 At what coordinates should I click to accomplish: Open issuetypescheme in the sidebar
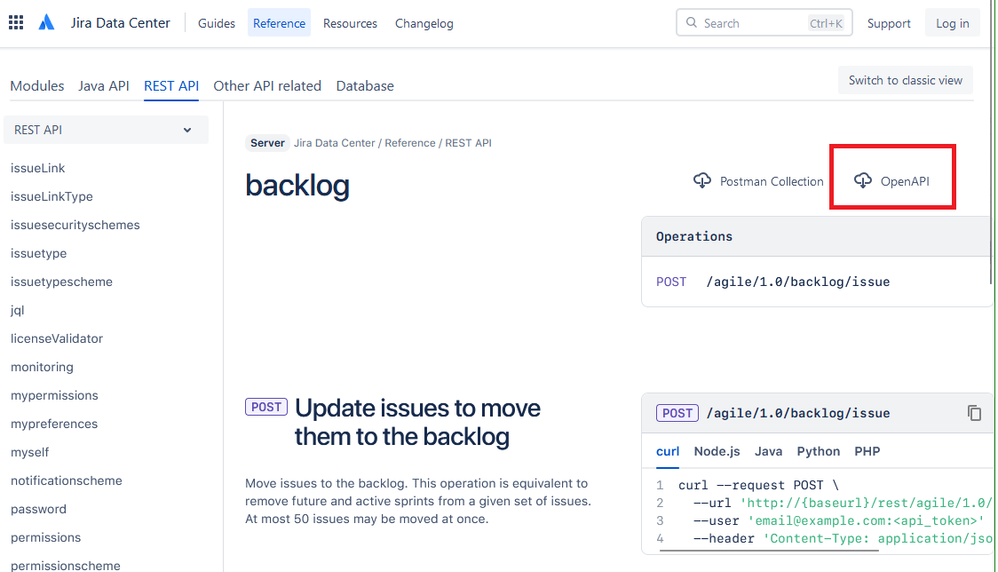click(x=61, y=282)
